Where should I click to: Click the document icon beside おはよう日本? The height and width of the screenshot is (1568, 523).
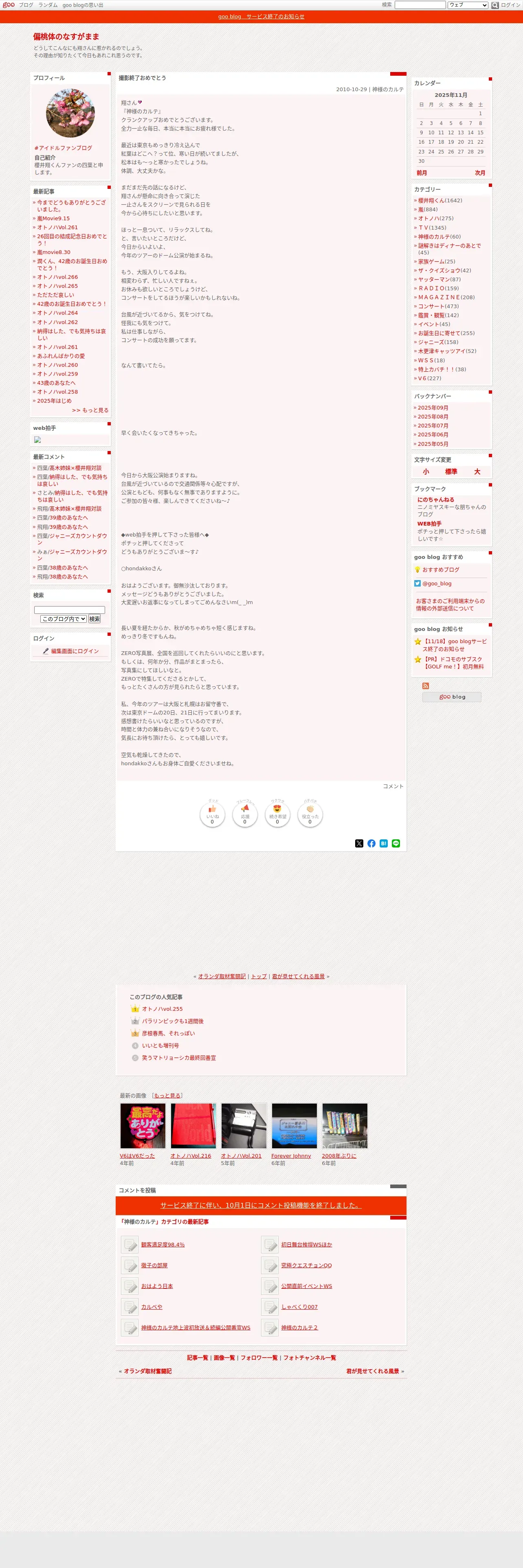(x=130, y=1285)
